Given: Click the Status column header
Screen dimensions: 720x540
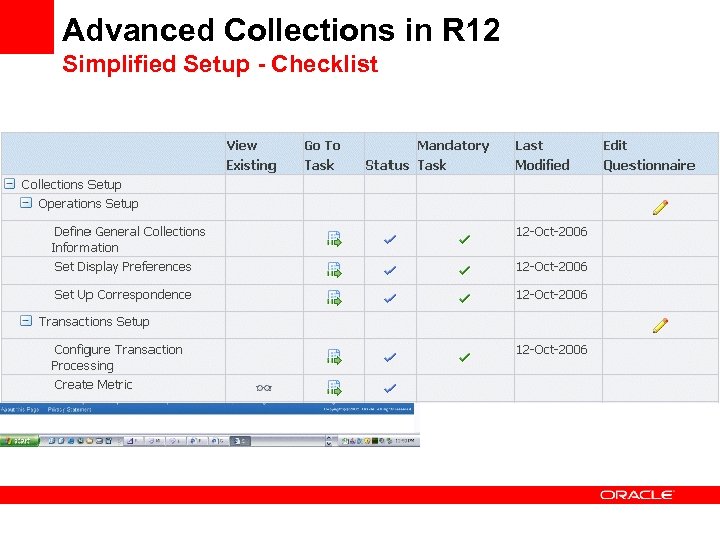Looking at the screenshot, I should (x=387, y=165).
